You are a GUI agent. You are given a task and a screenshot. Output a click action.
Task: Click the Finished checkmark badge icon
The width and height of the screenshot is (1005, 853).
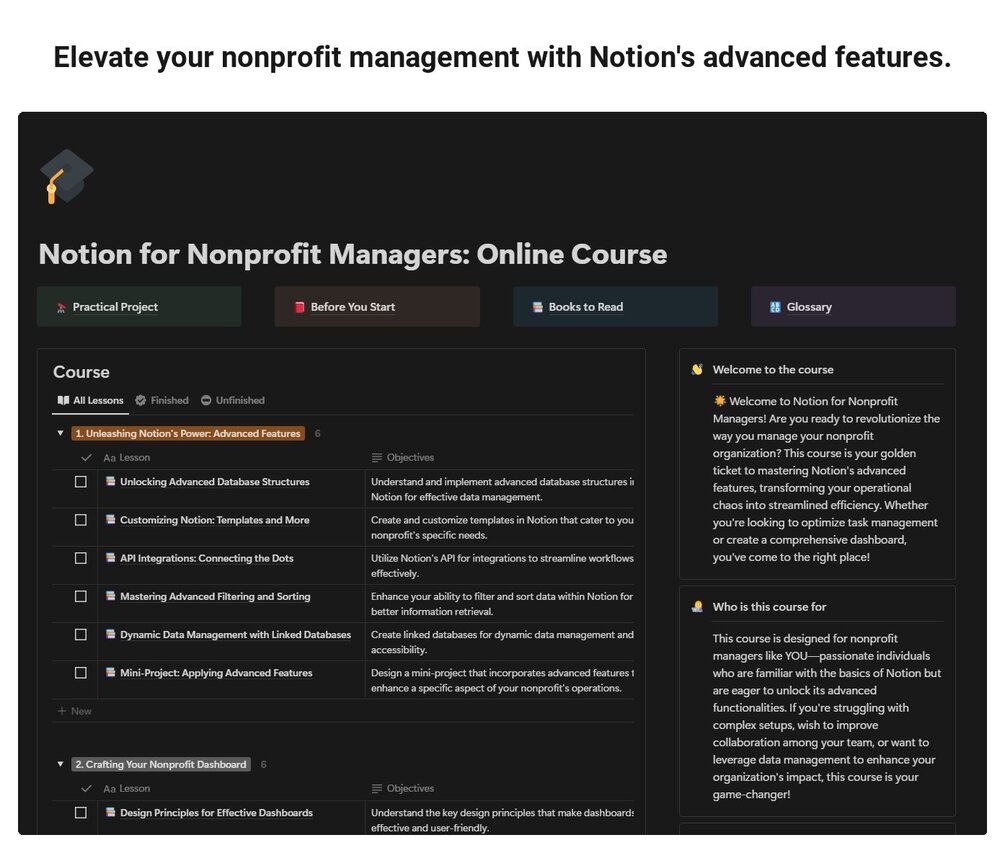[140, 401]
